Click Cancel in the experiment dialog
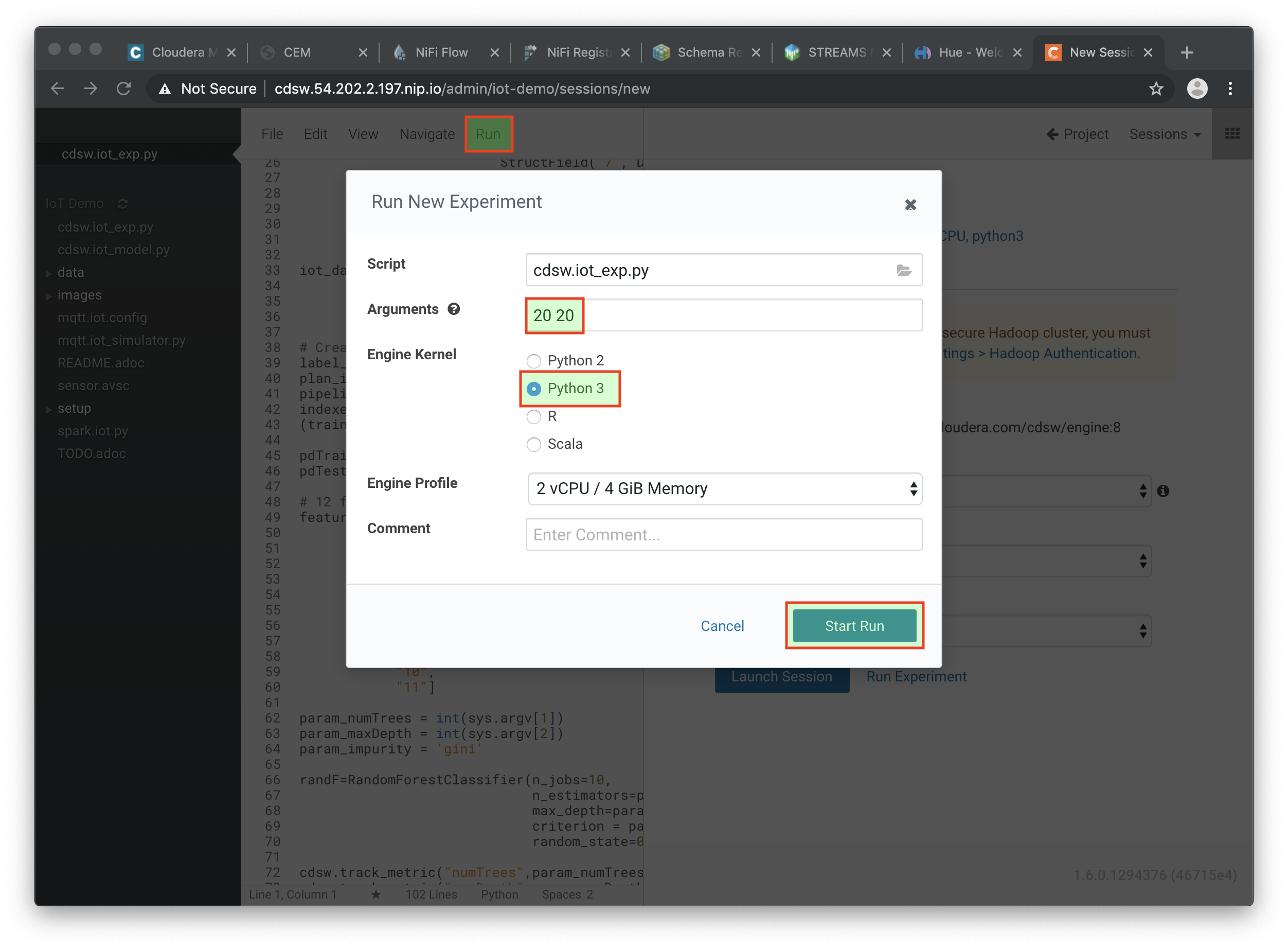 click(x=722, y=626)
